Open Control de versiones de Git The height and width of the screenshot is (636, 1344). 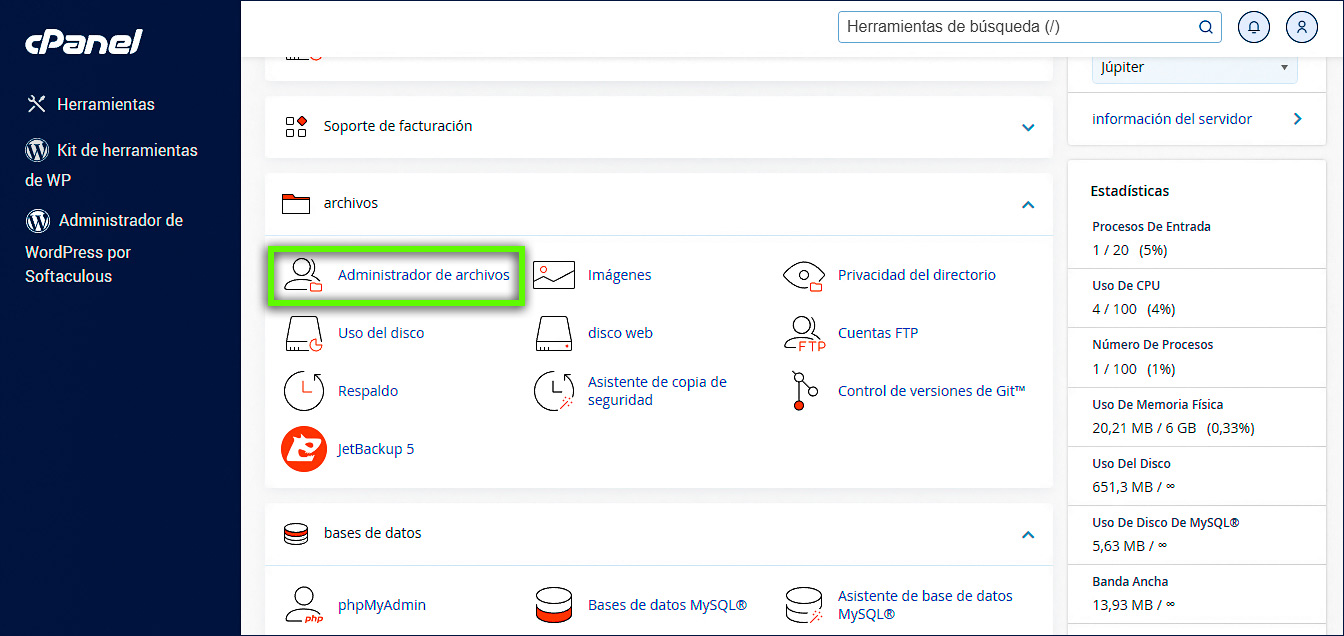click(929, 390)
